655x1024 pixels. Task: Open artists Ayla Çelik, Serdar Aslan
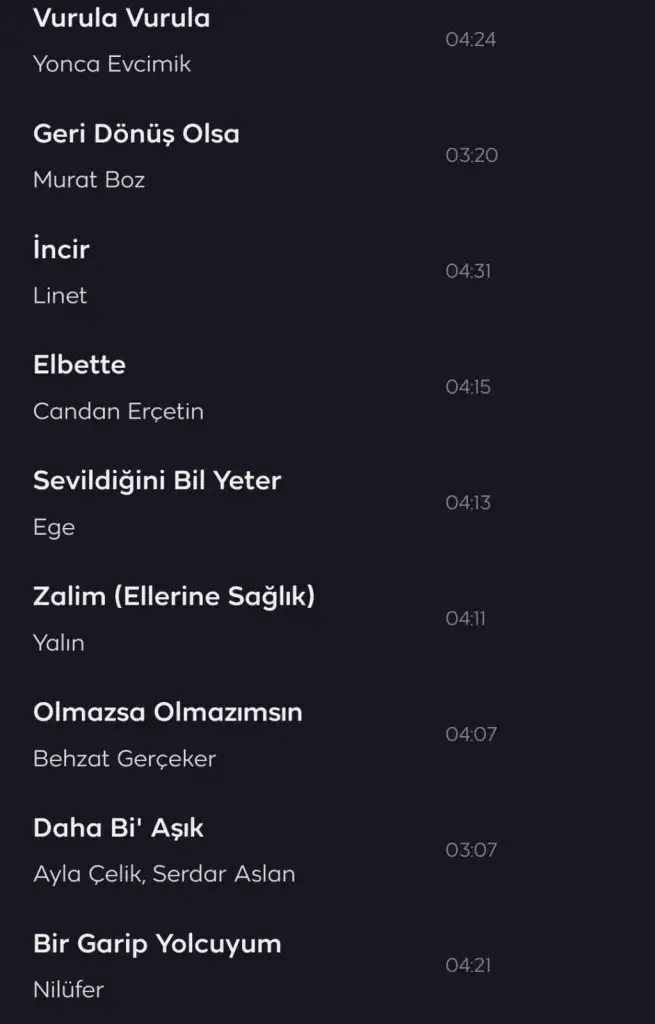coord(164,874)
